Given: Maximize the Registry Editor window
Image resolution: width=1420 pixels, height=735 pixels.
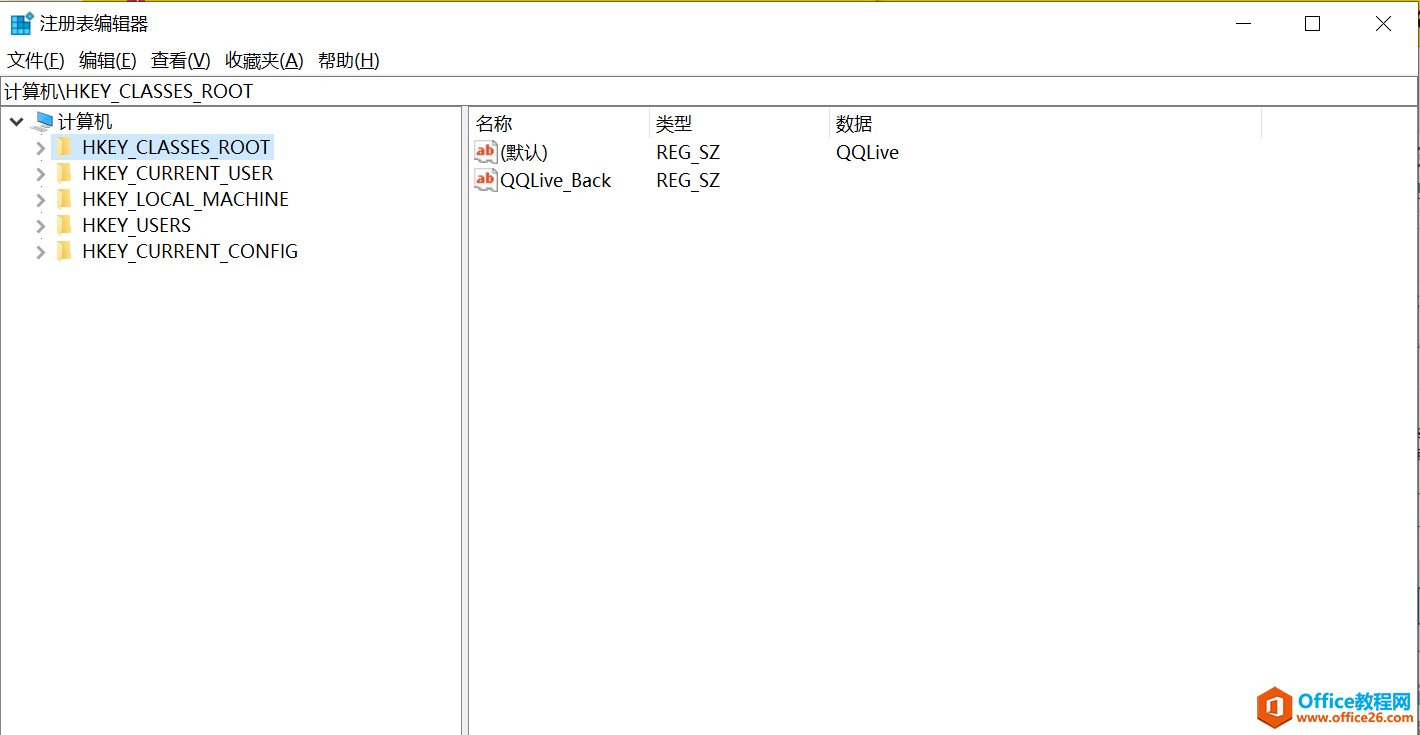Looking at the screenshot, I should 1313,24.
